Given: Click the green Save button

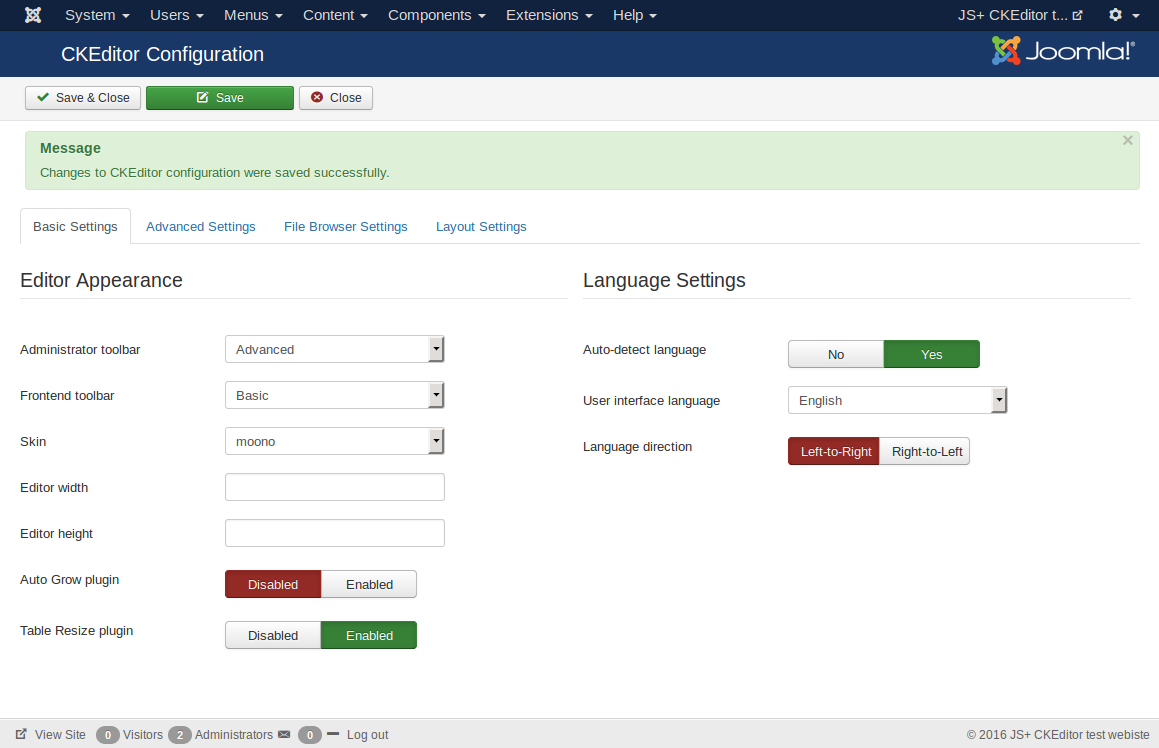Looking at the screenshot, I should [220, 98].
